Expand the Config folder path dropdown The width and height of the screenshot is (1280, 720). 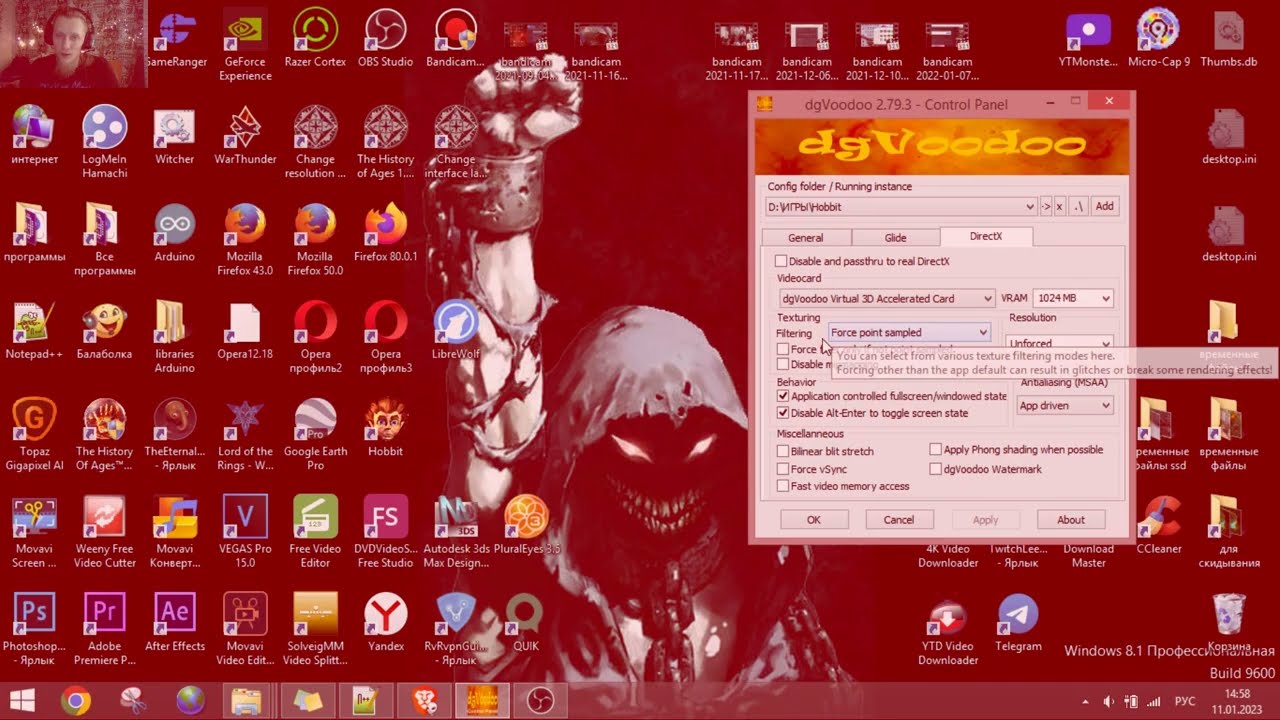pos(1029,207)
